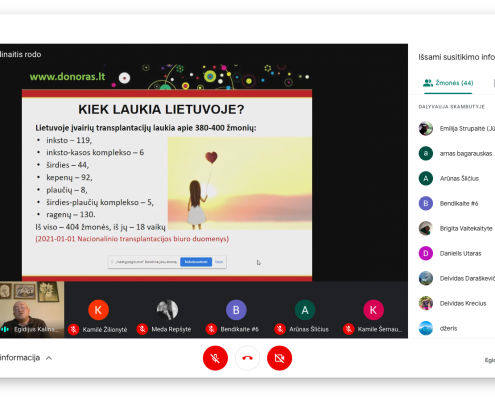Select Kamilė Žilionytė orange K tile

98,310
